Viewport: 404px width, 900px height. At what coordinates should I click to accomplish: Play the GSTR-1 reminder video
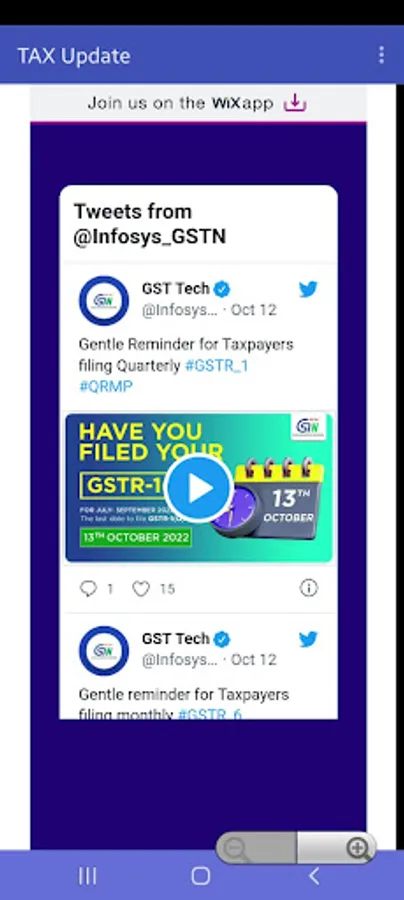pos(199,488)
